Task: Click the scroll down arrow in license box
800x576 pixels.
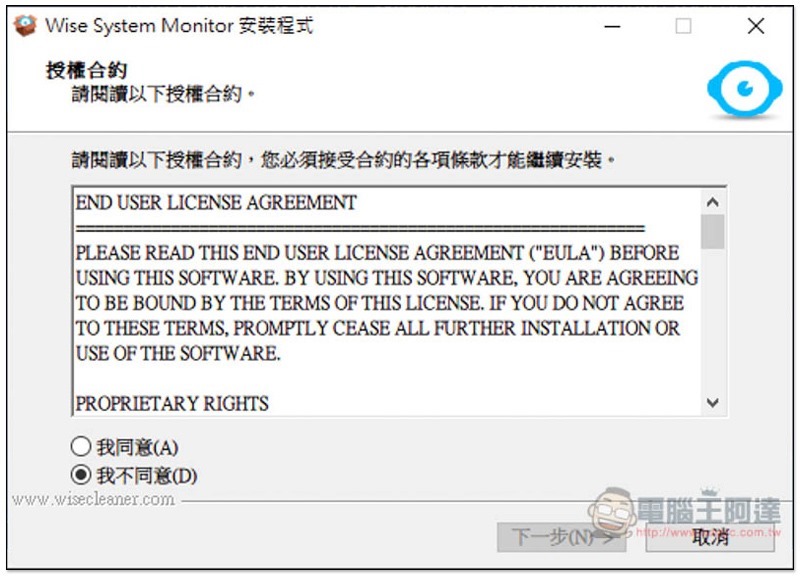Action: [712, 403]
